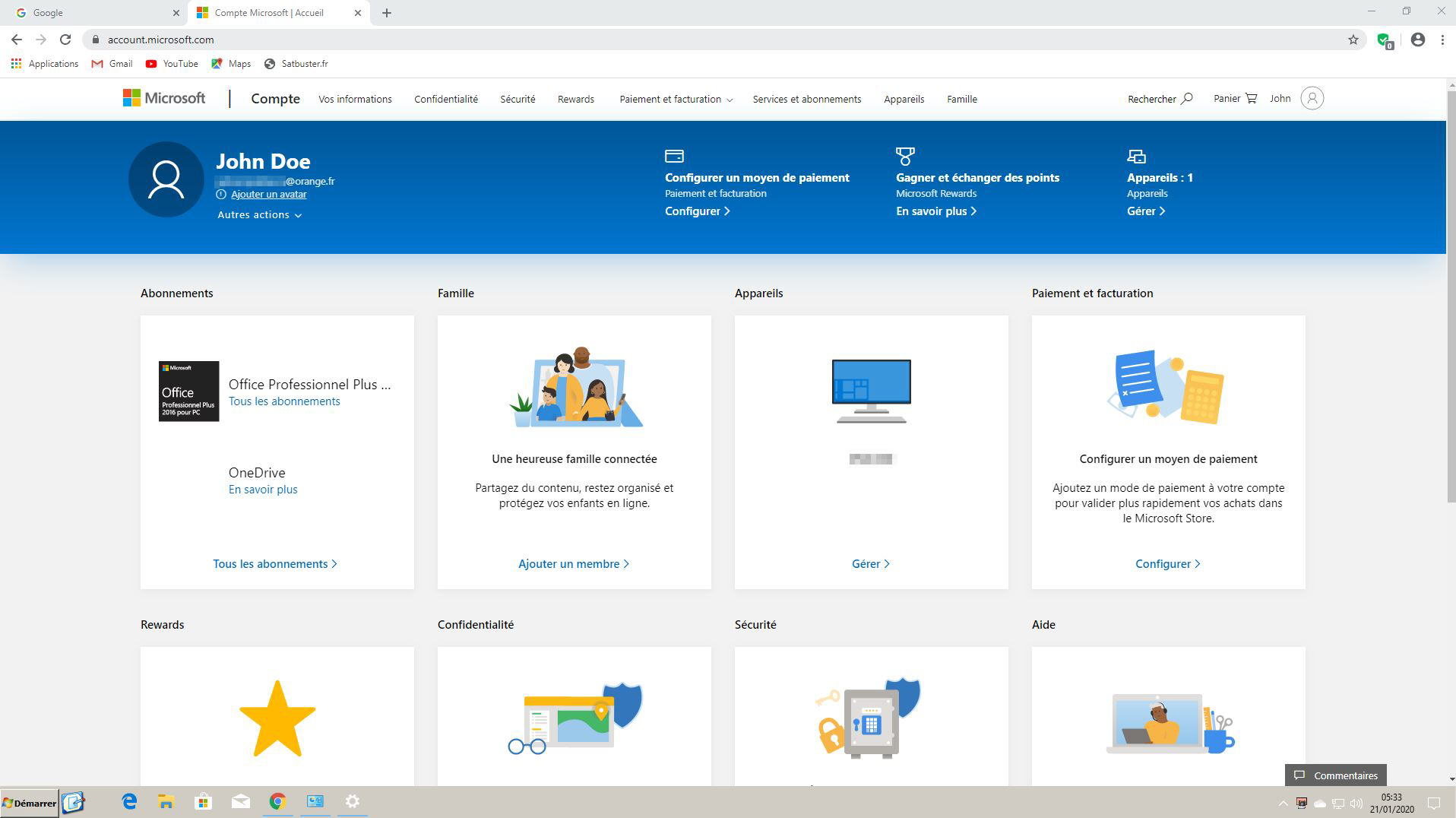
Task: Click Configurer in the Paiement et facturation card
Action: click(1168, 564)
